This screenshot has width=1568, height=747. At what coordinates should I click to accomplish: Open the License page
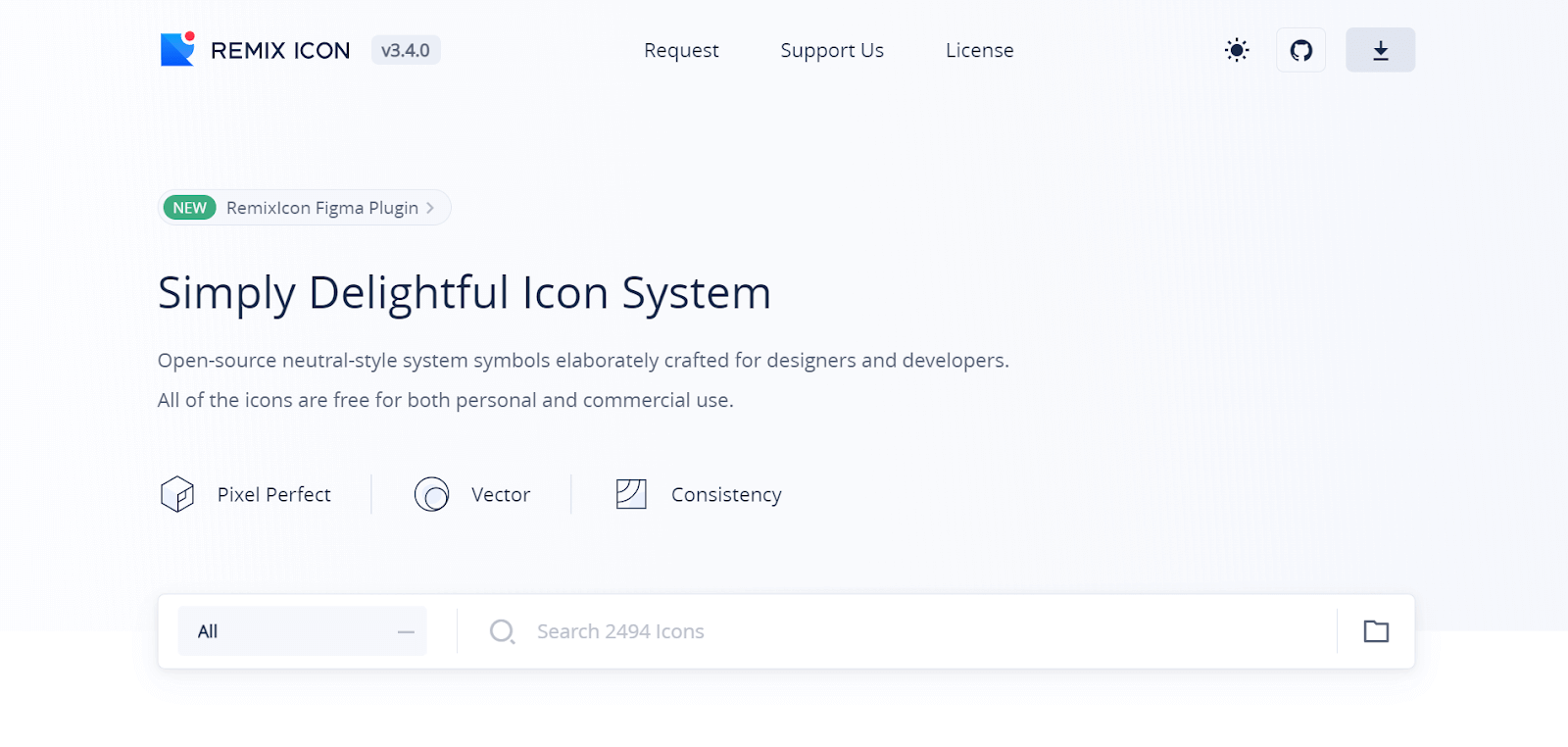[979, 50]
